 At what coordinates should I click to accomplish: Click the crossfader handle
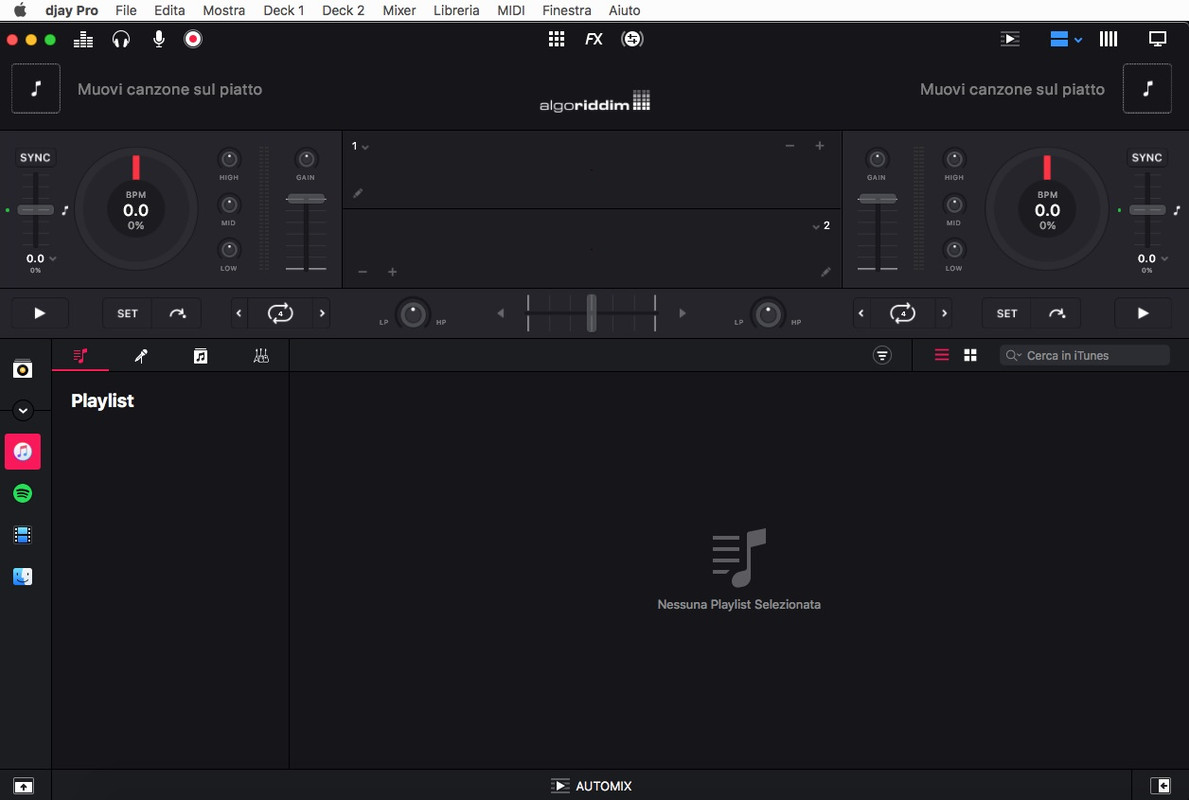click(x=591, y=313)
